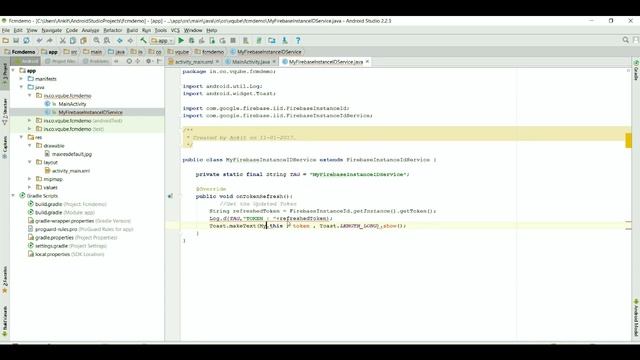The image size is (640, 360).
Task: Click the Fcmdemo breadcrumb
Action: point(20,52)
